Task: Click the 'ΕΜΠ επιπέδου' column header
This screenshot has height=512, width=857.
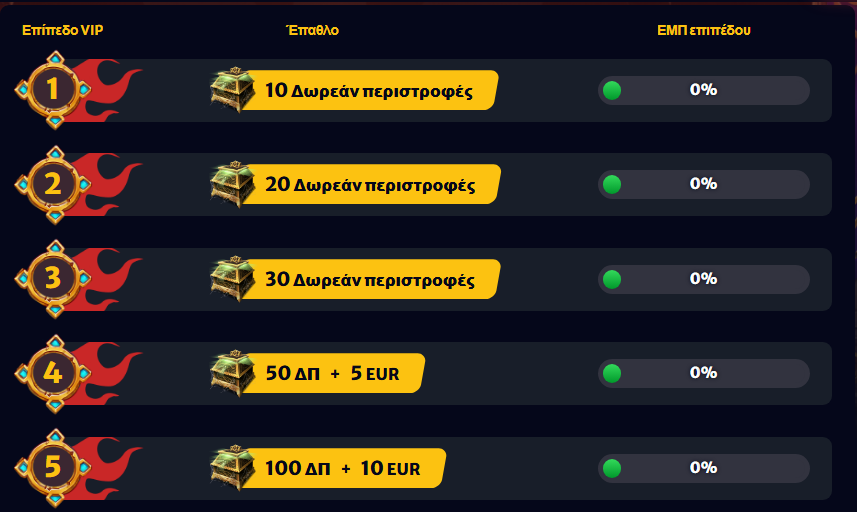Action: pyautogui.click(x=703, y=30)
